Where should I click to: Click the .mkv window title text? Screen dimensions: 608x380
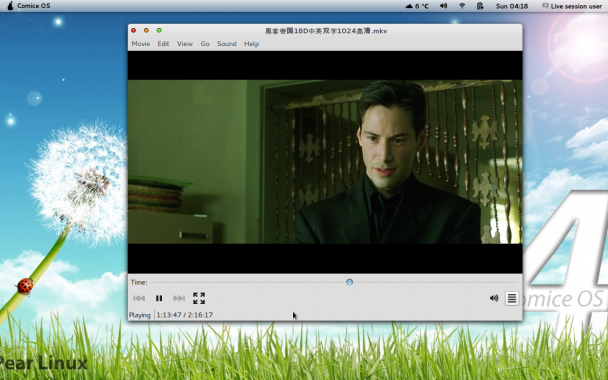point(326,31)
